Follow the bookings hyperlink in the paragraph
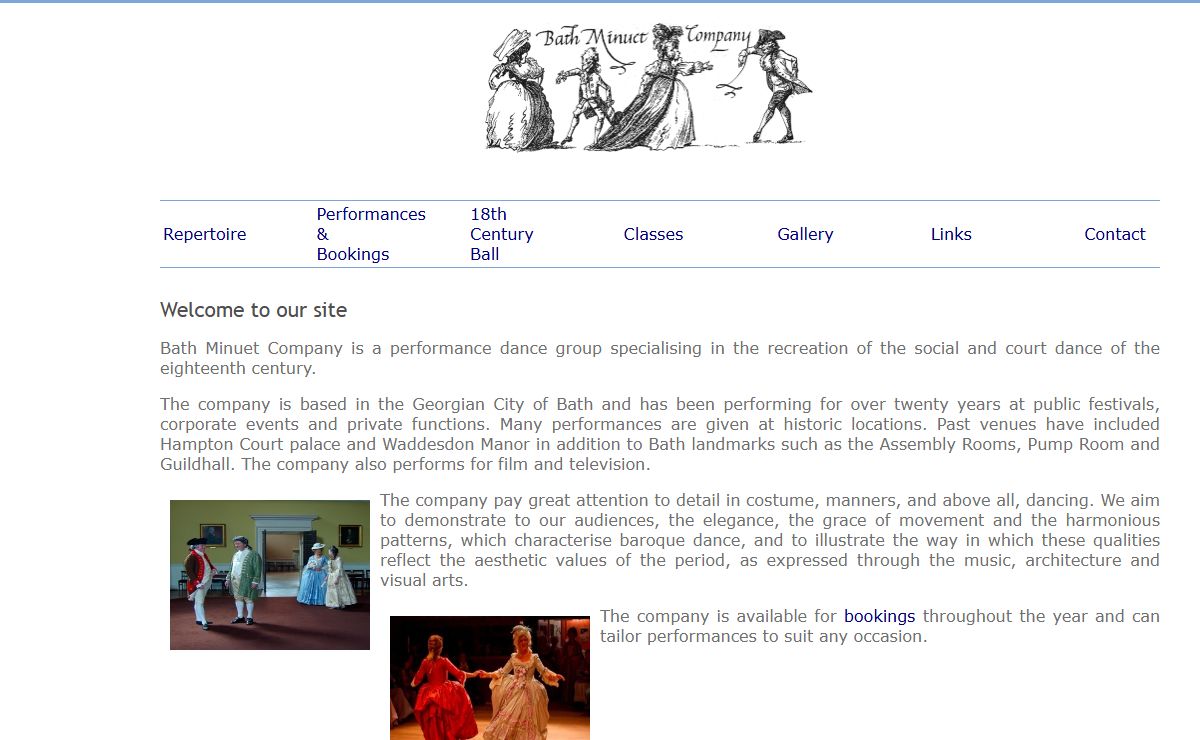The image size is (1200, 740). click(x=879, y=616)
